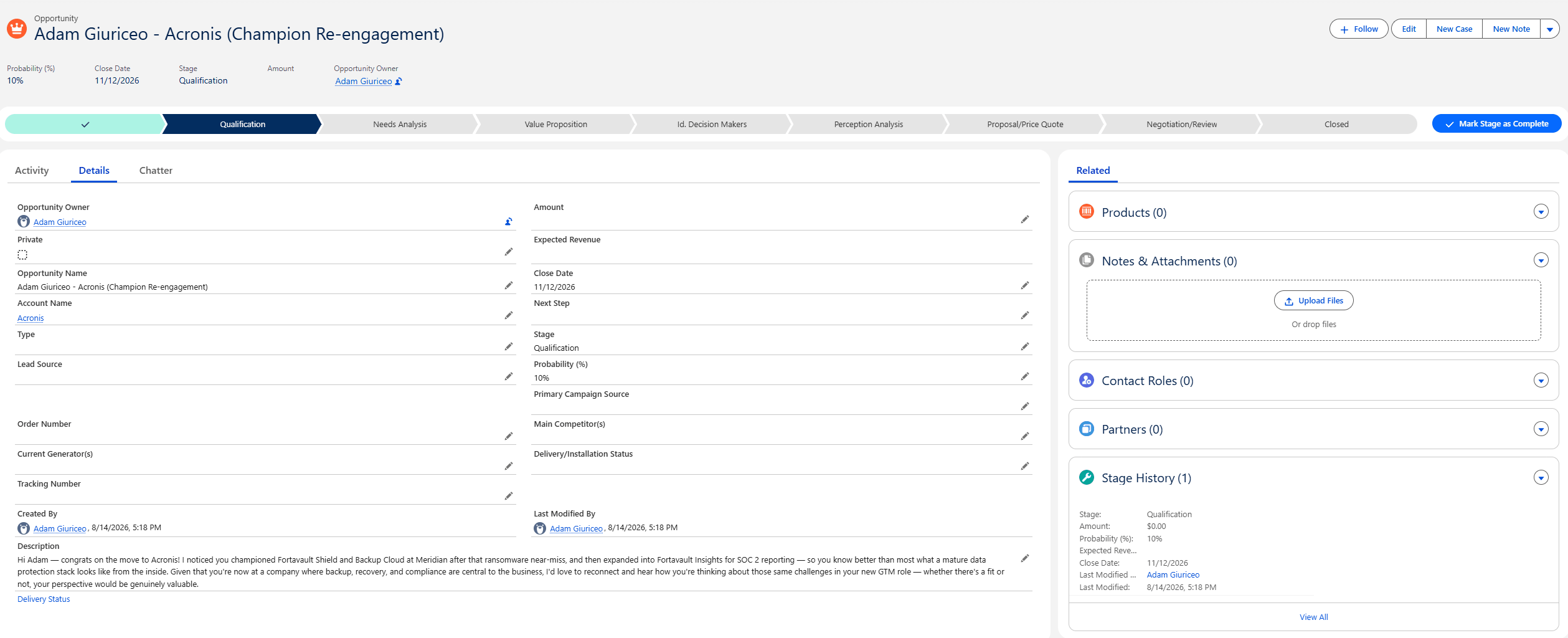Click the pencil icon for Type field
The width and height of the screenshot is (1568, 638).
[x=509, y=346]
